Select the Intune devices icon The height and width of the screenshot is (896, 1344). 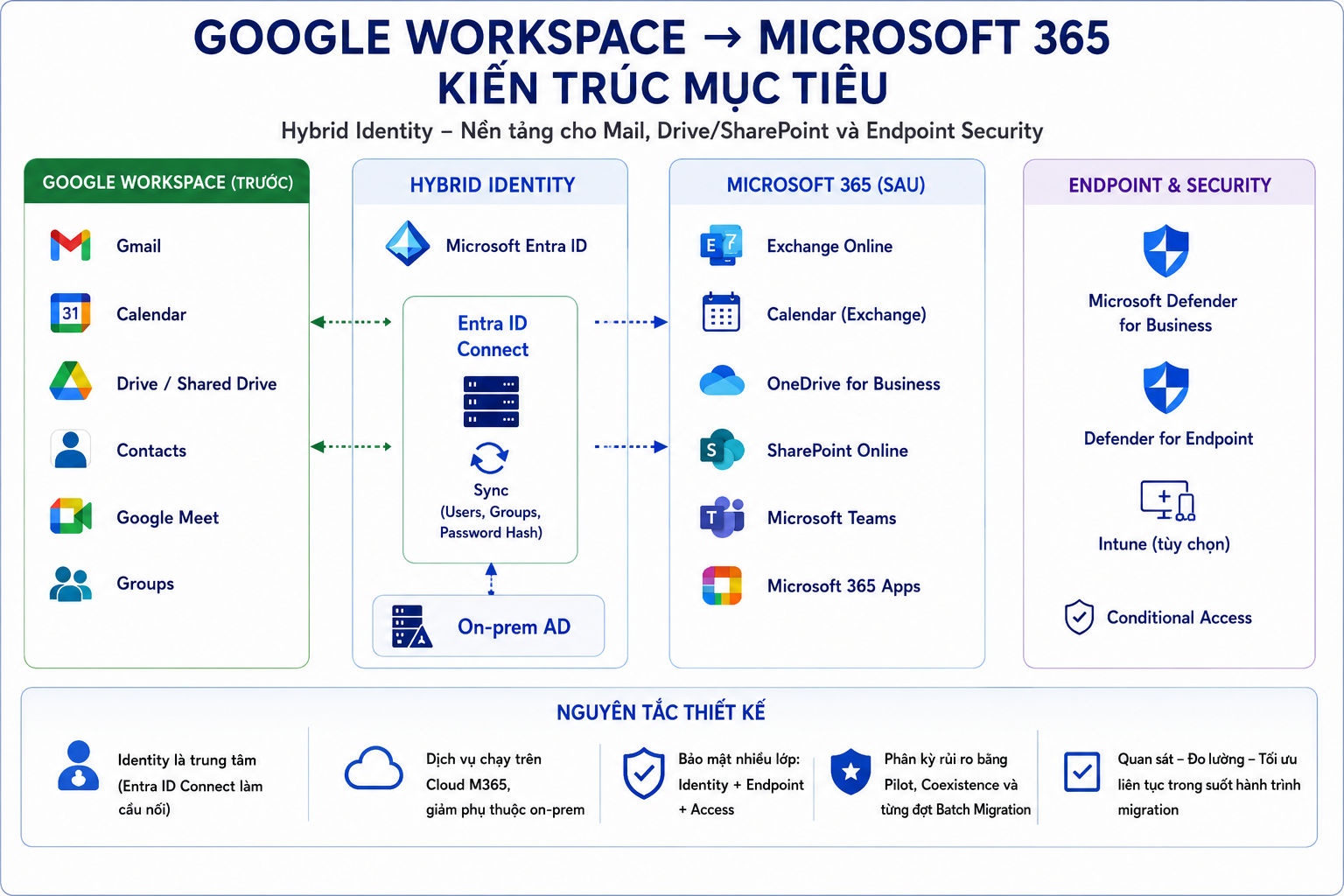(x=1168, y=500)
